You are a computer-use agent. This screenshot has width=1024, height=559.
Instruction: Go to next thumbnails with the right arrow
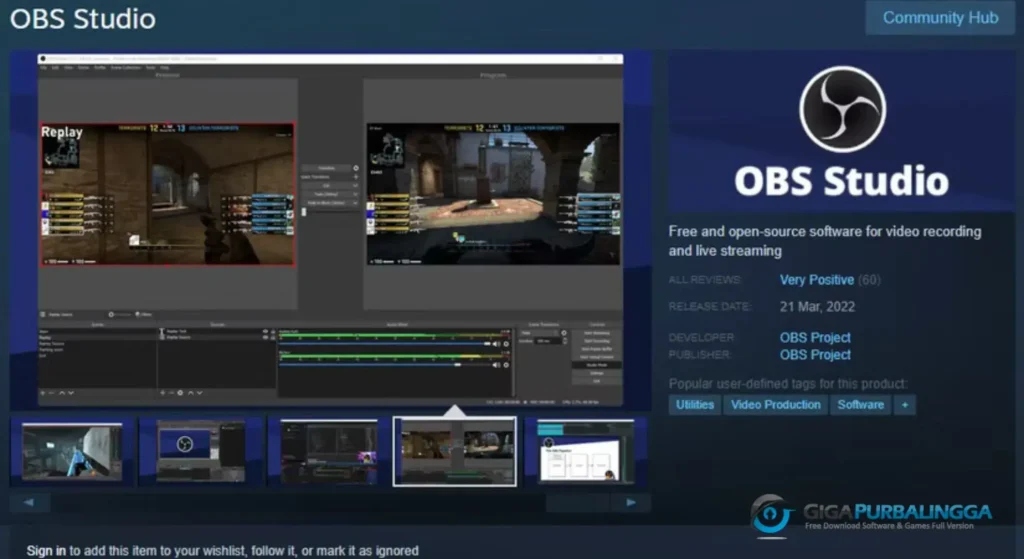(631, 503)
